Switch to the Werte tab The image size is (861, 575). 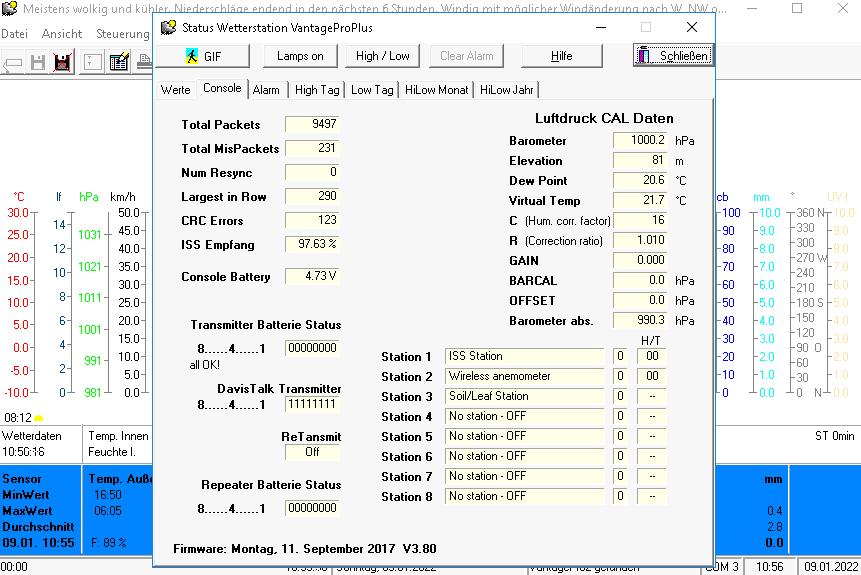click(175, 90)
